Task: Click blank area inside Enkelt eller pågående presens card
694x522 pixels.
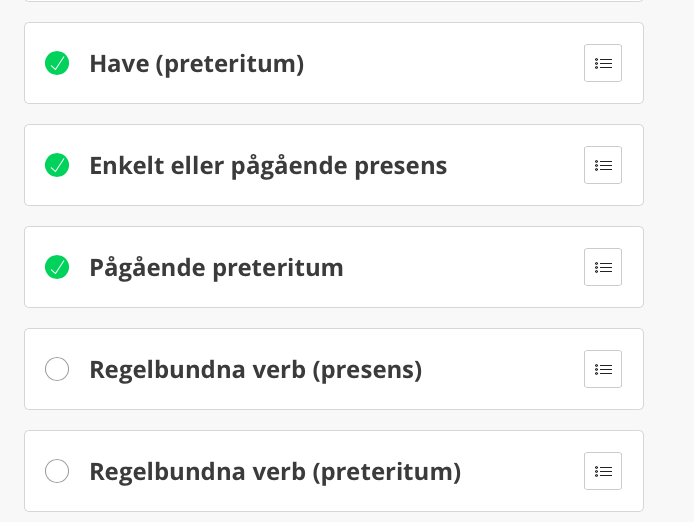Action: pyautogui.click(x=513, y=165)
